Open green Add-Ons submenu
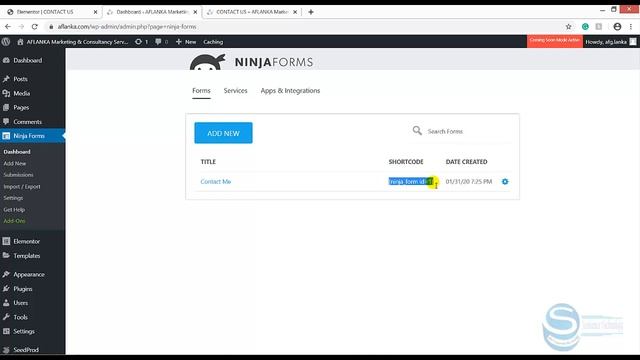The image size is (640, 360). coord(14,221)
